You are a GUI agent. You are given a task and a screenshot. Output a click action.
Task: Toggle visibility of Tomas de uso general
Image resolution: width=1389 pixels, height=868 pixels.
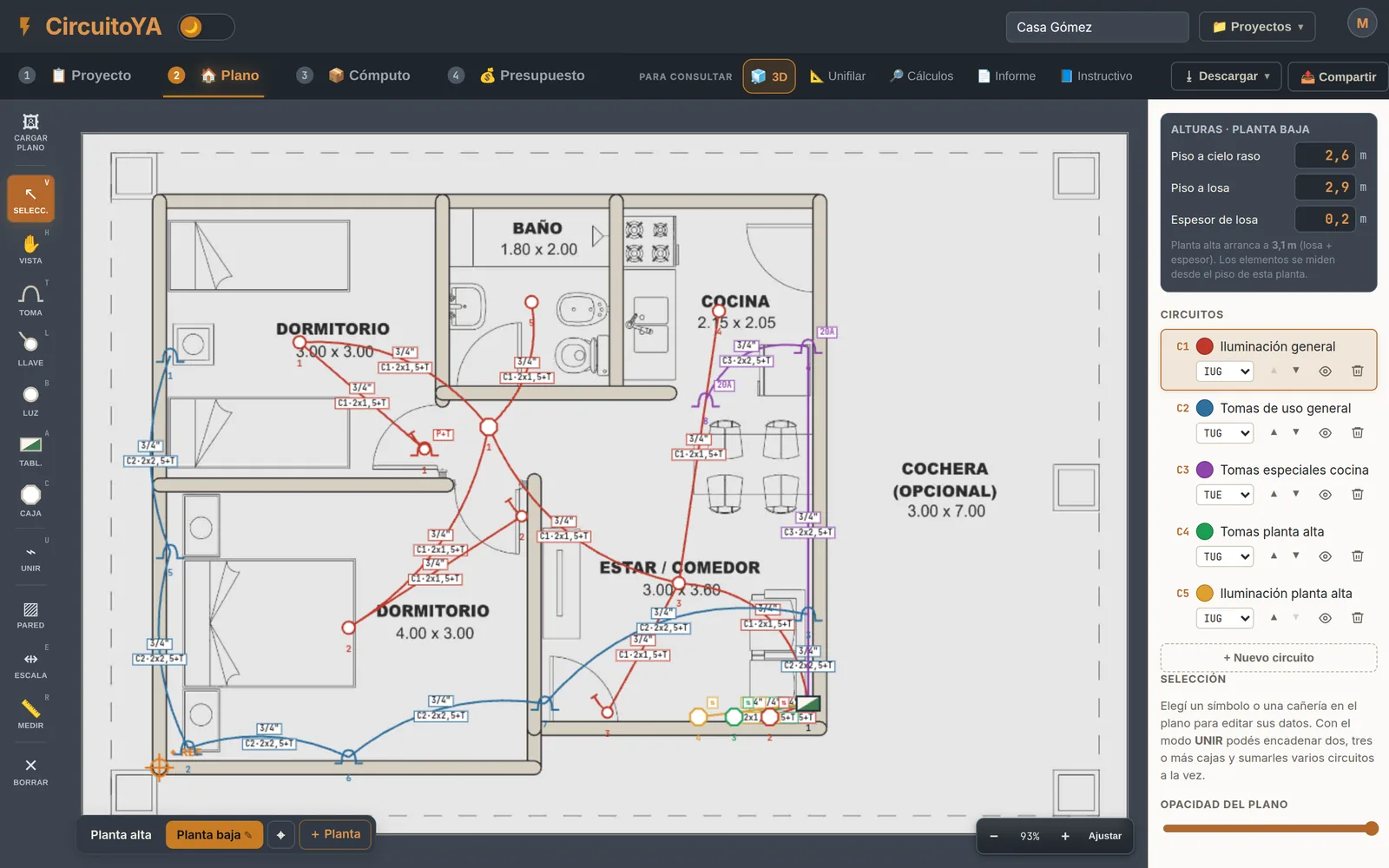[1325, 432]
